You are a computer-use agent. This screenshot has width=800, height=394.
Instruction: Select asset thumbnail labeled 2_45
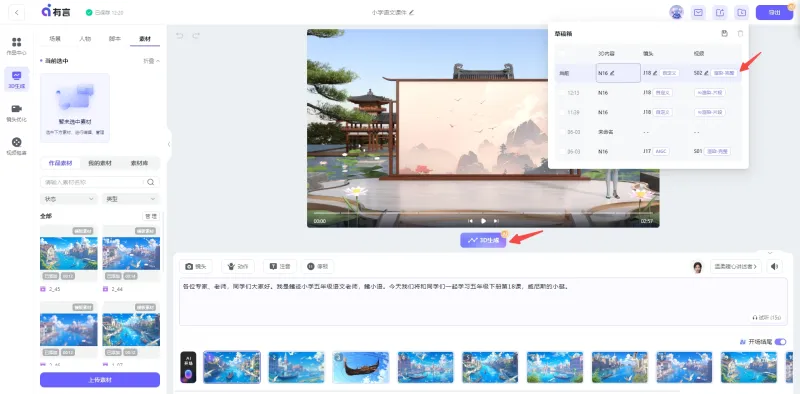click(68, 253)
